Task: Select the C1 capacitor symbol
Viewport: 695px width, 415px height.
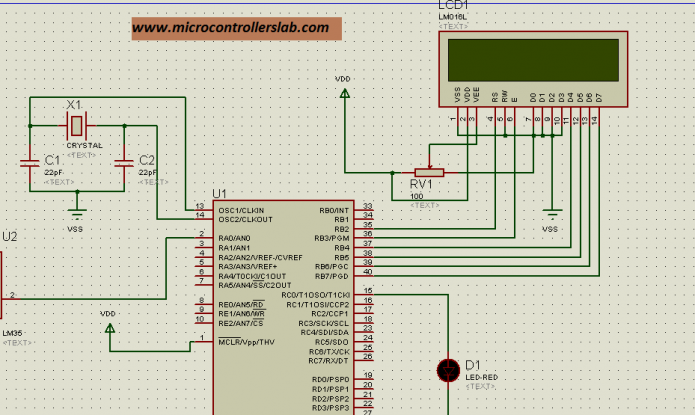Action: (30, 164)
